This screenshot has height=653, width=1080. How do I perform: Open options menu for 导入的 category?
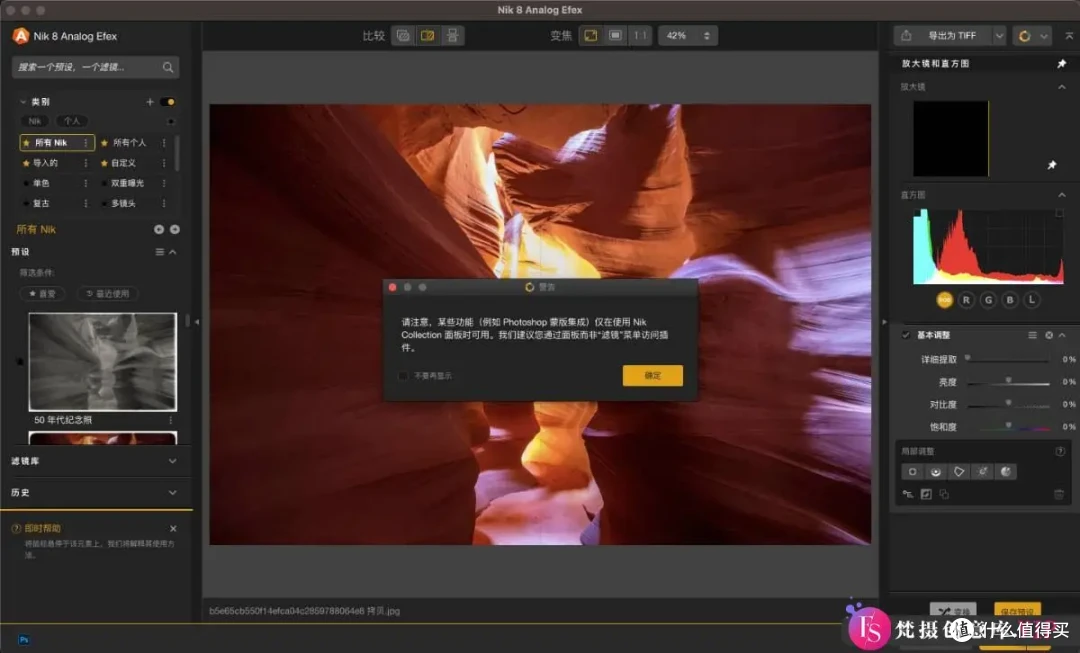click(x=85, y=163)
